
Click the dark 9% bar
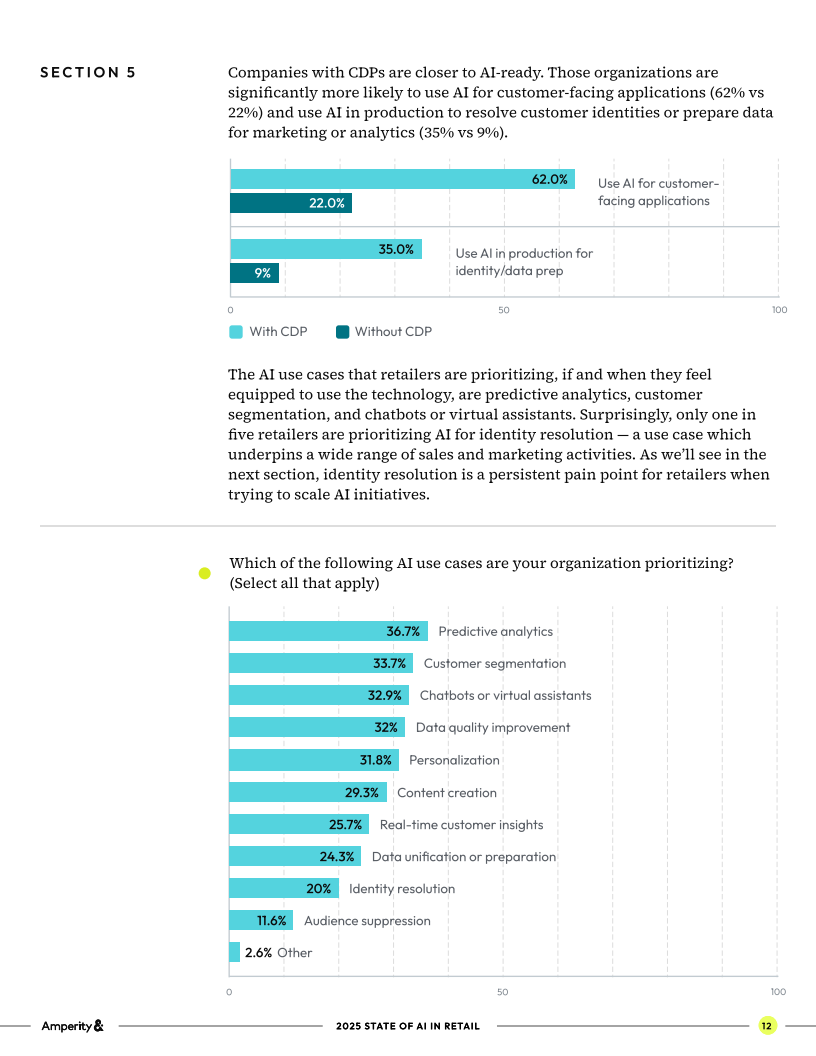click(254, 273)
